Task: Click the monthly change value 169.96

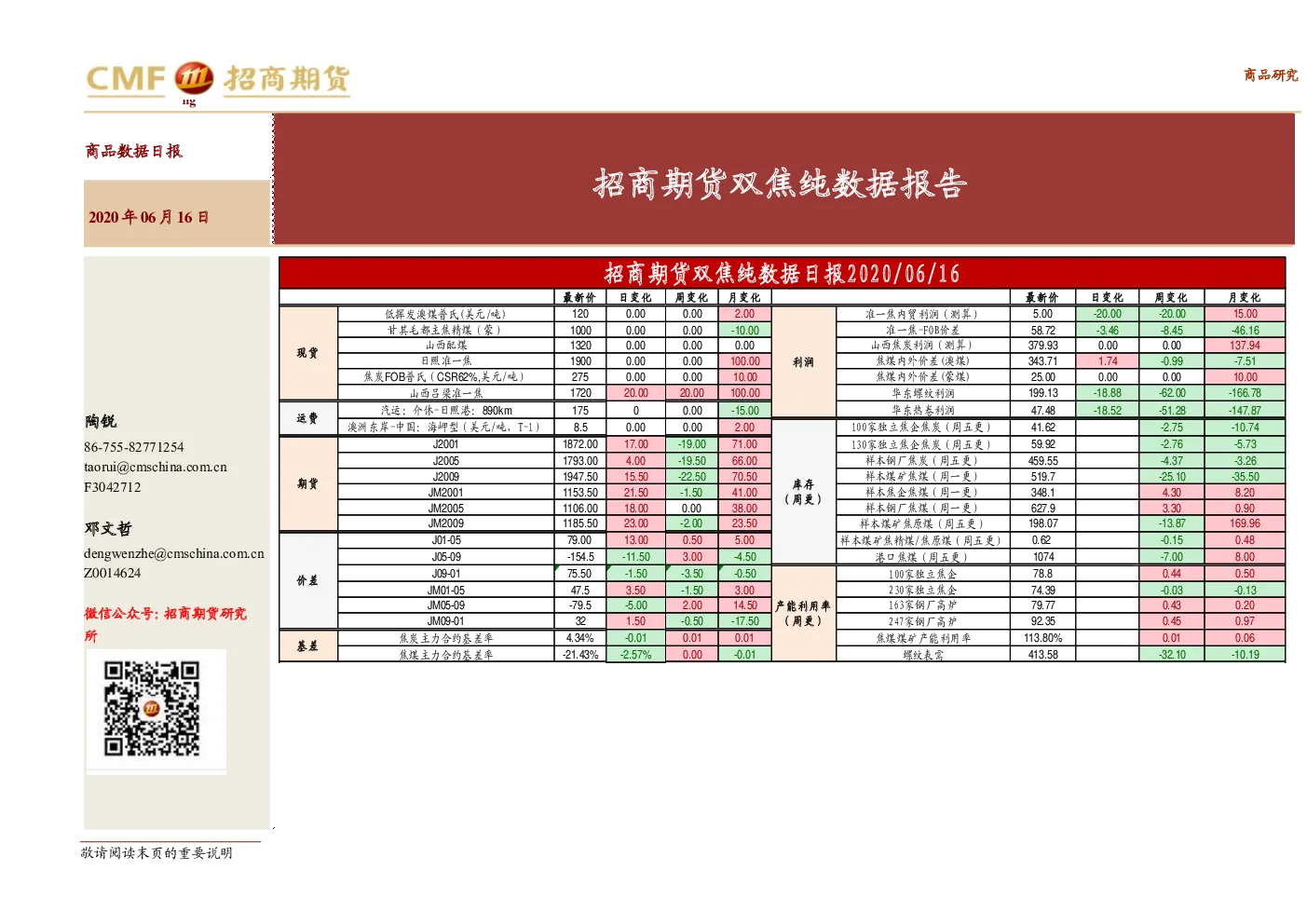Action: tap(1245, 523)
